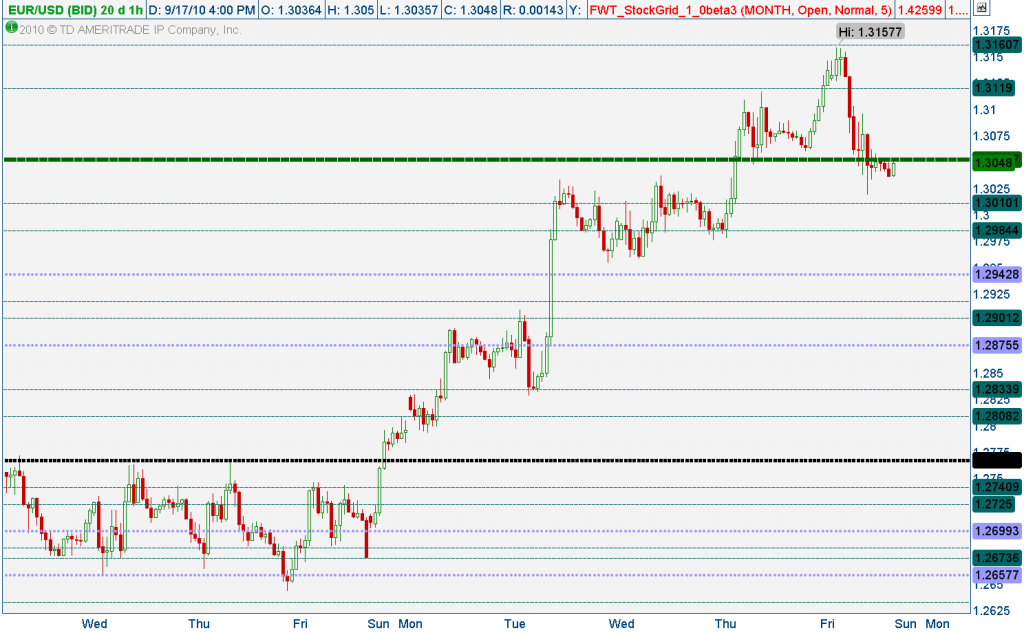Select the 1.29012 grid level label

click(x=996, y=318)
